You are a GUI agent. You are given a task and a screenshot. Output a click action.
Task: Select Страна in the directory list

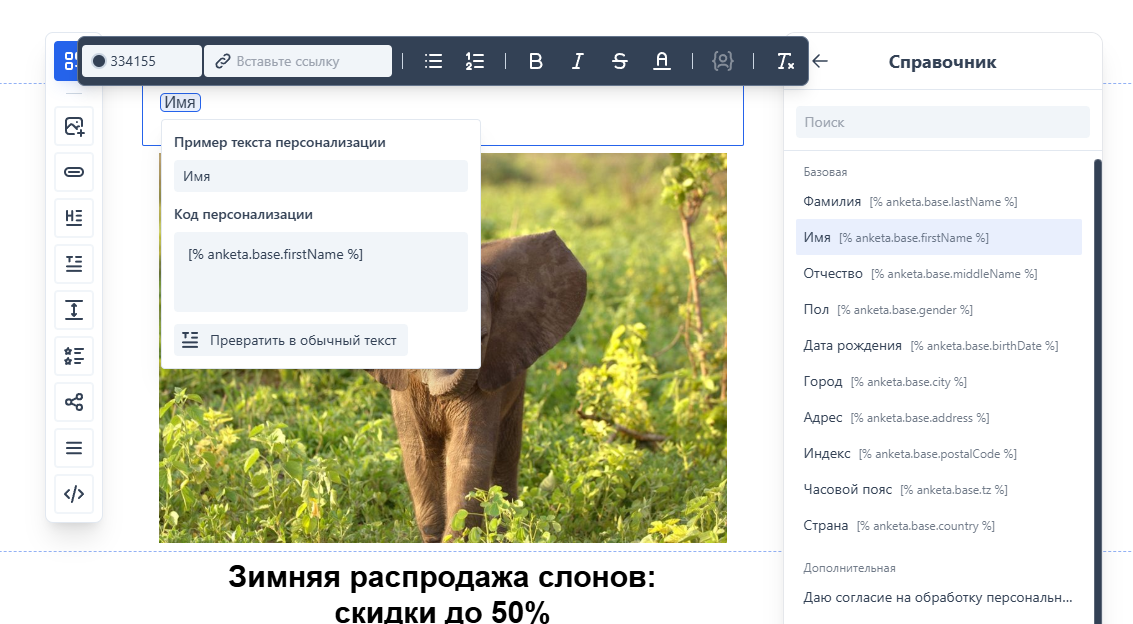(939, 526)
